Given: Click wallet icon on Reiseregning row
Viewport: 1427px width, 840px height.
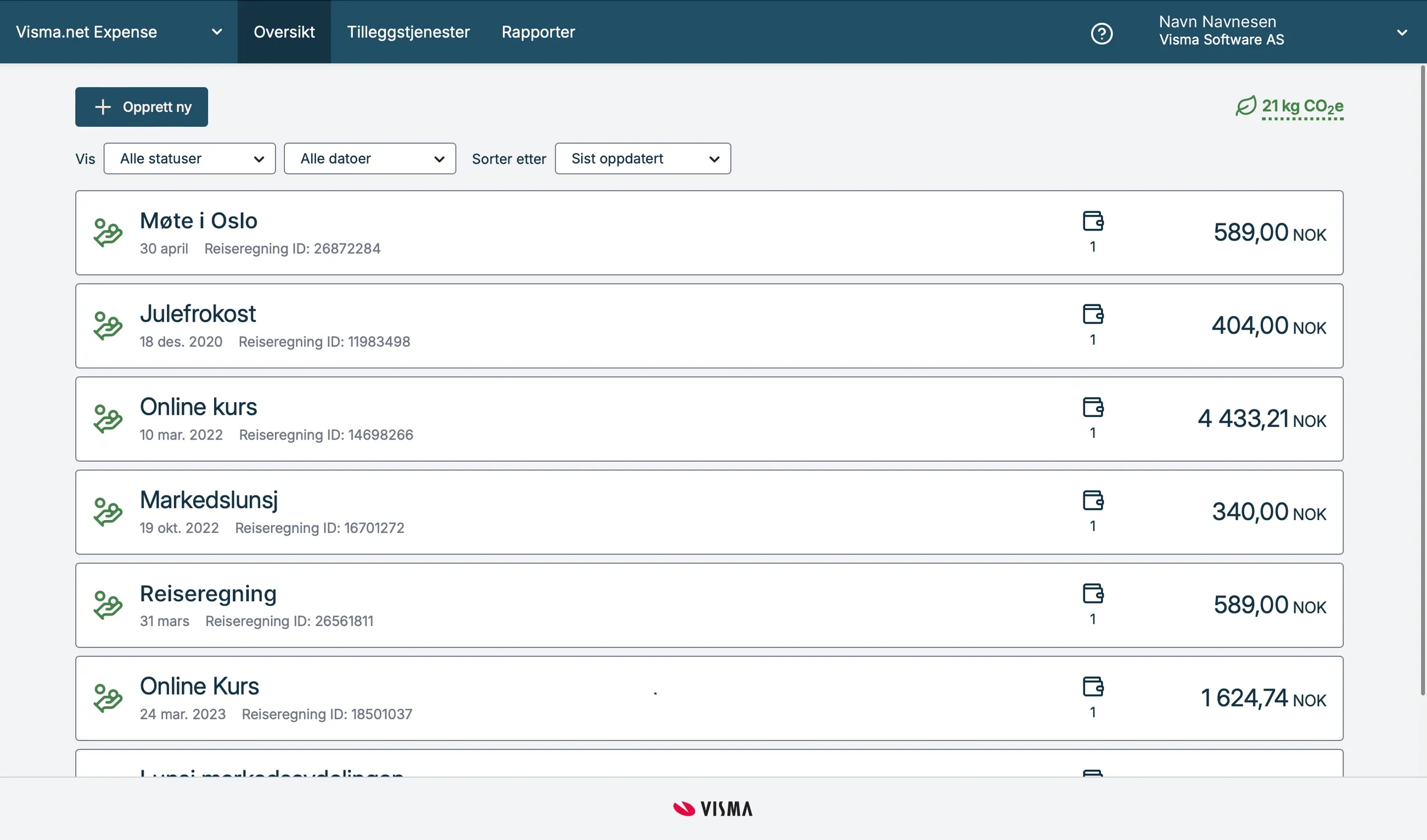Looking at the screenshot, I should tap(1093, 593).
